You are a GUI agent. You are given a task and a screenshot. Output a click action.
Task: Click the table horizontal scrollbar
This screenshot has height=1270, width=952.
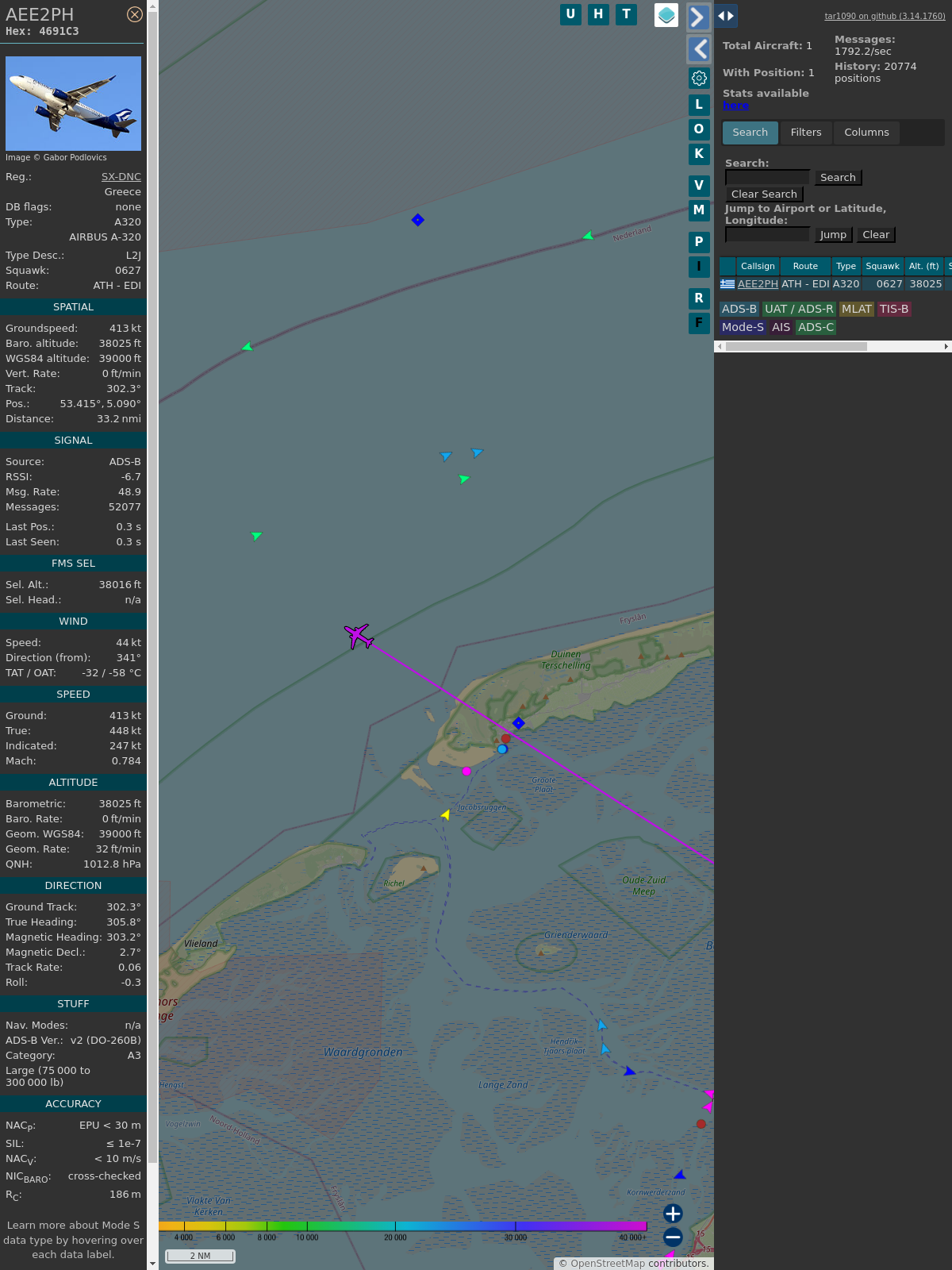796,347
